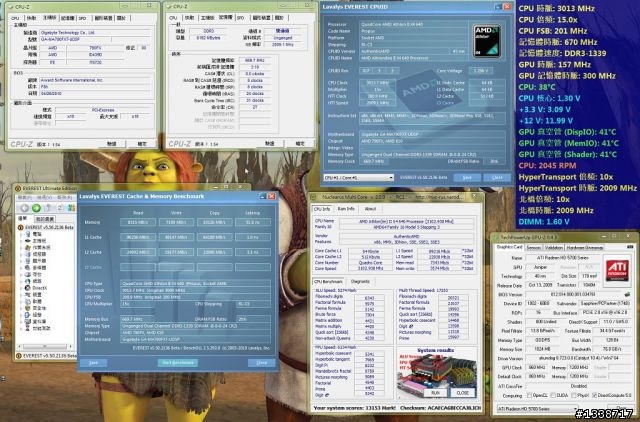Screen dimensions: 640x422
Task: Open the ATI Radeon HD 5700 Series card dropdown
Action: (x=538, y=409)
